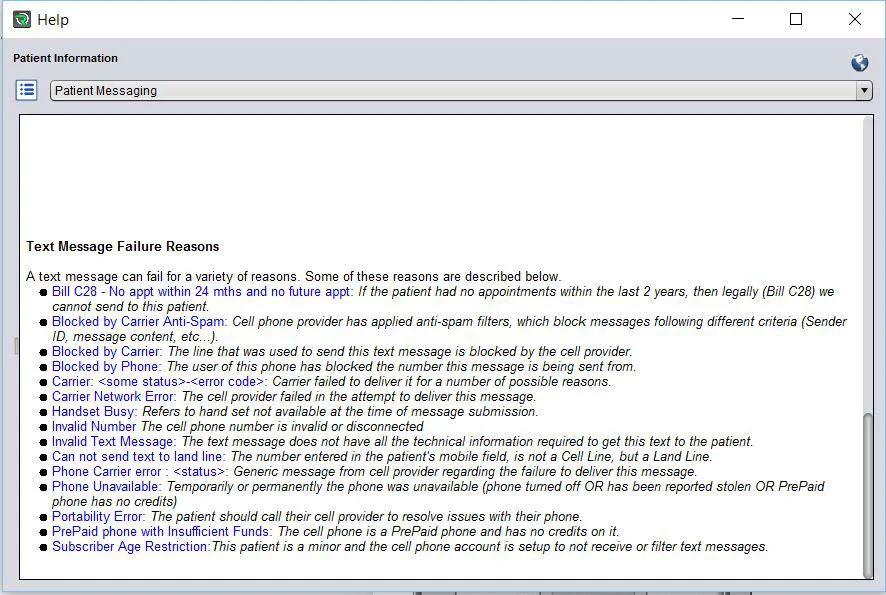Click the 'Phone Unavailable' entry
Image resolution: width=886 pixels, height=595 pixels.
pos(106,486)
